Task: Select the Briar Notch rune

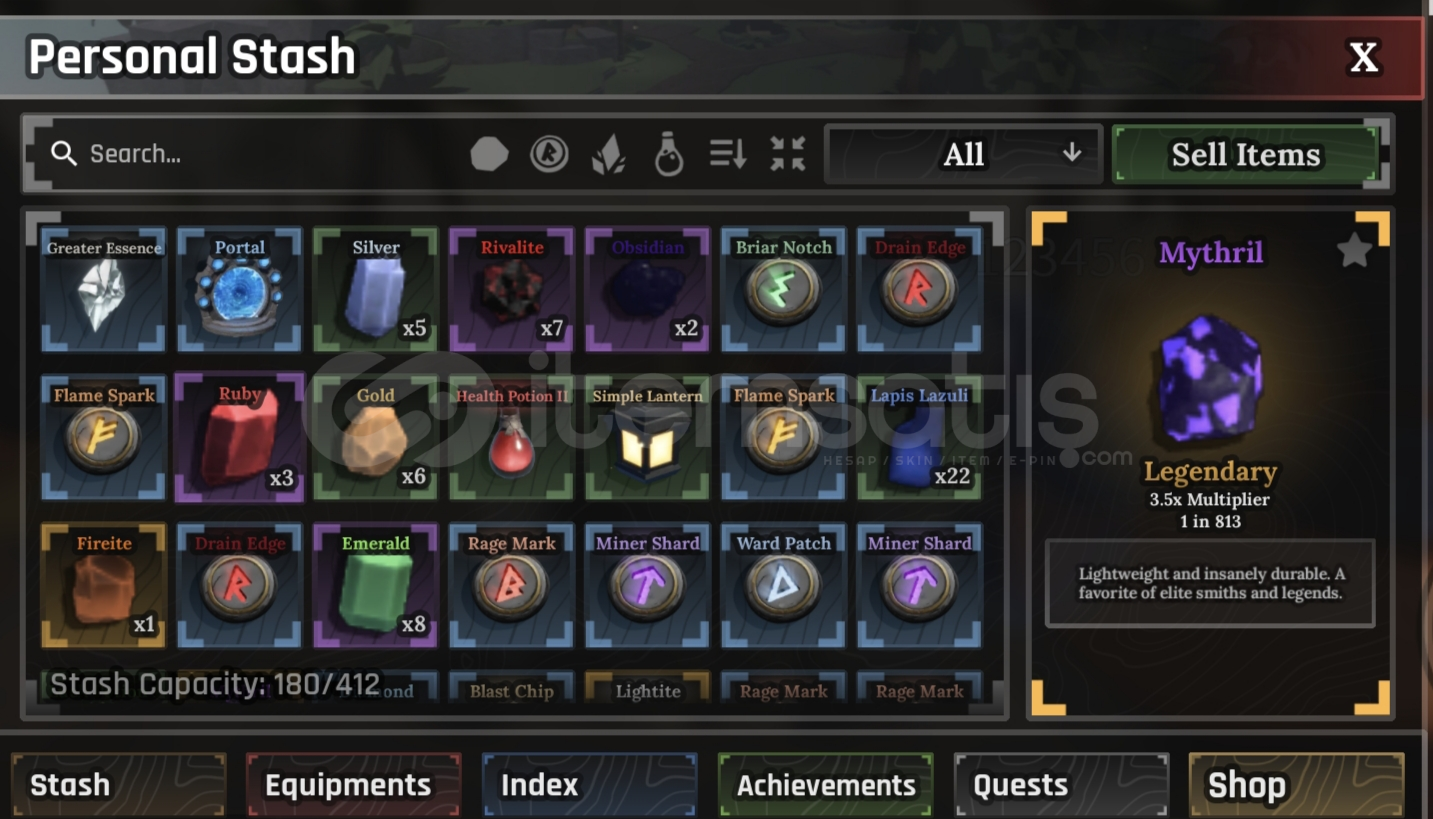Action: pos(784,290)
